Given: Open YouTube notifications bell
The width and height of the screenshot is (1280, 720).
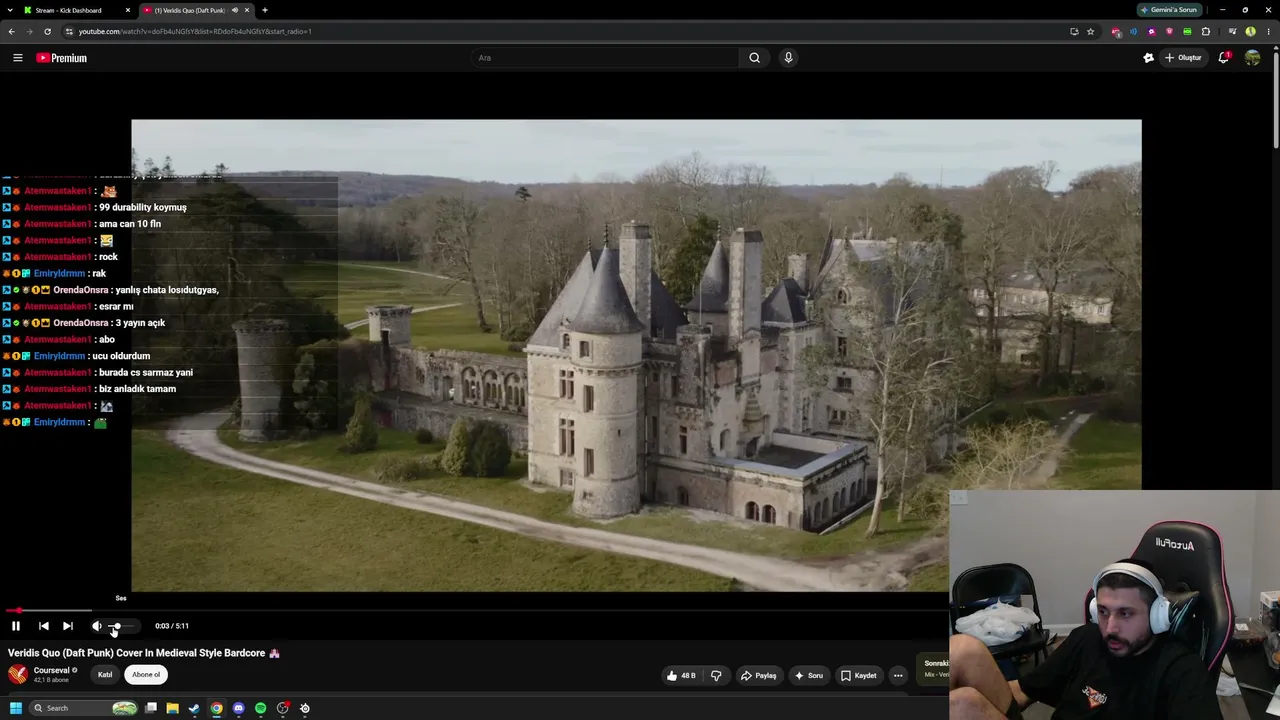Looking at the screenshot, I should coord(1224,58).
